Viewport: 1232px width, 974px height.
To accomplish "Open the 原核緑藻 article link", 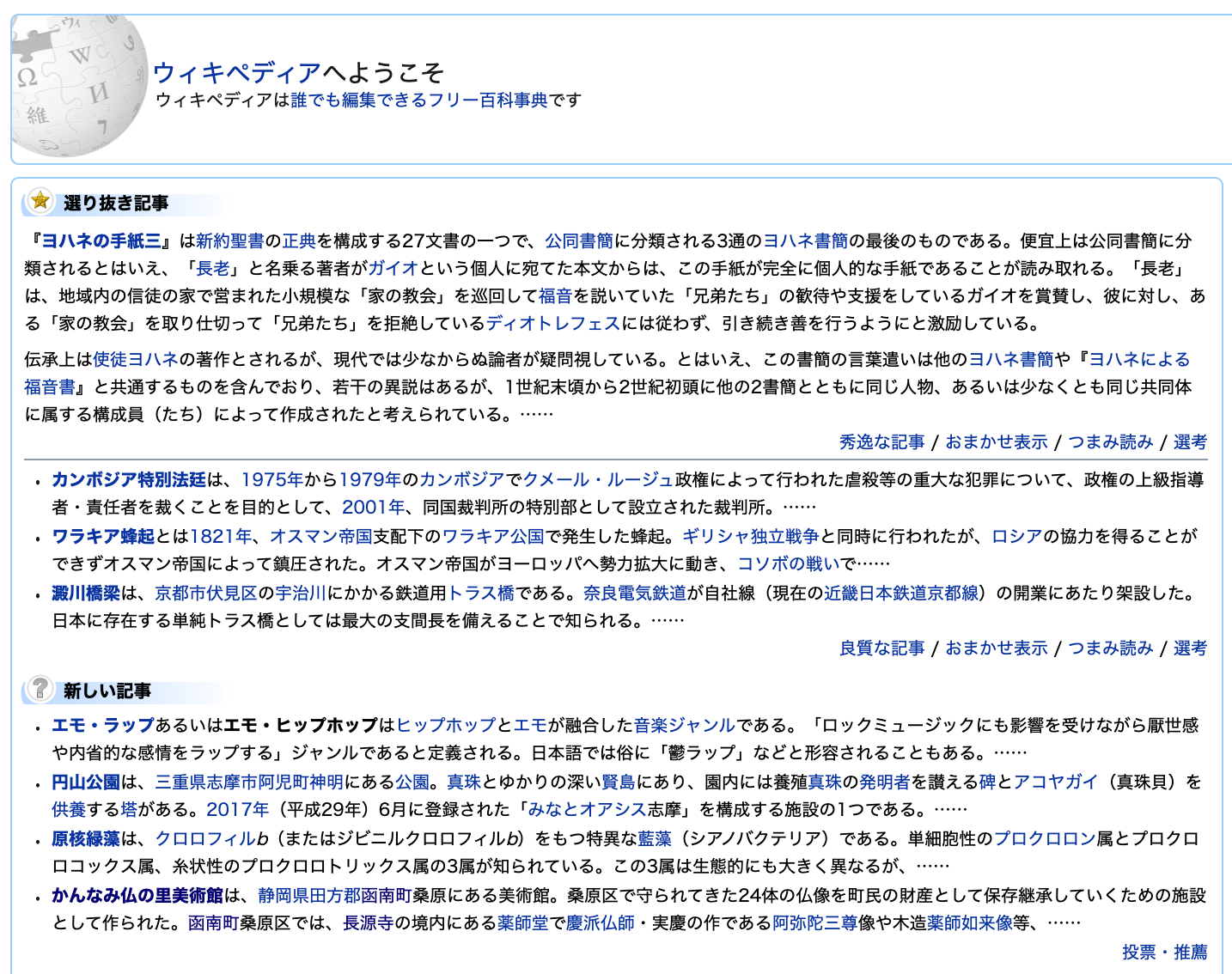I will [86, 839].
